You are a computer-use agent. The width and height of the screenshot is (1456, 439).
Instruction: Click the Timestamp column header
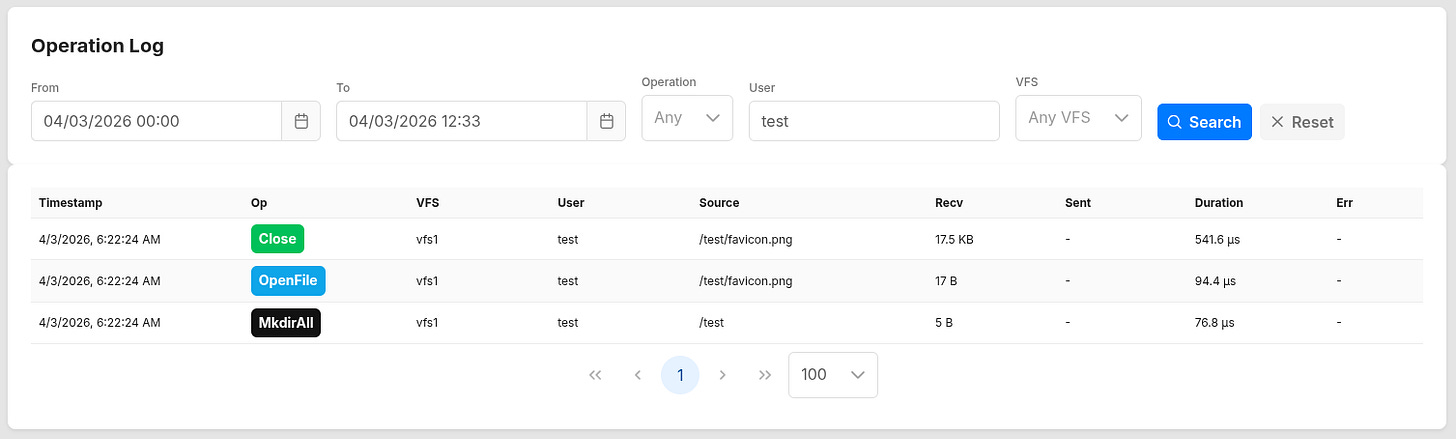click(x=71, y=203)
